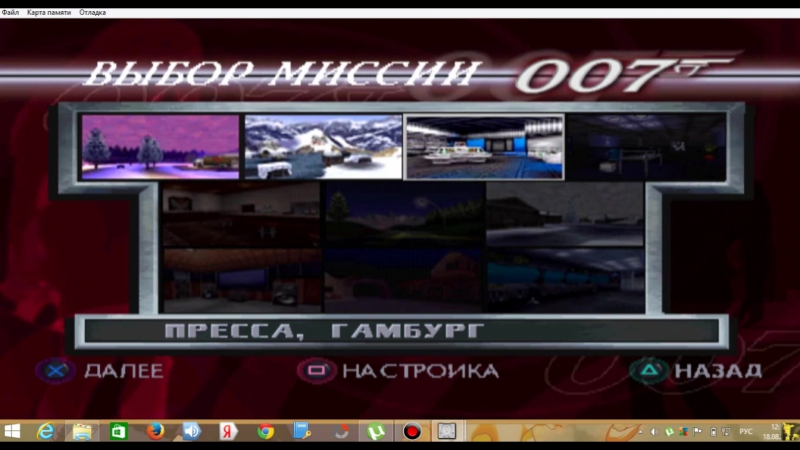Click the triangle button icon beside НАЗАД
The height and width of the screenshot is (450, 800).
649,370
